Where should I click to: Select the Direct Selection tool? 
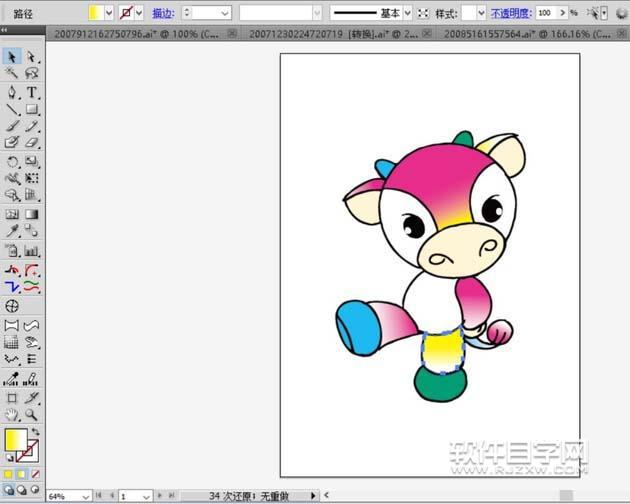click(31, 57)
